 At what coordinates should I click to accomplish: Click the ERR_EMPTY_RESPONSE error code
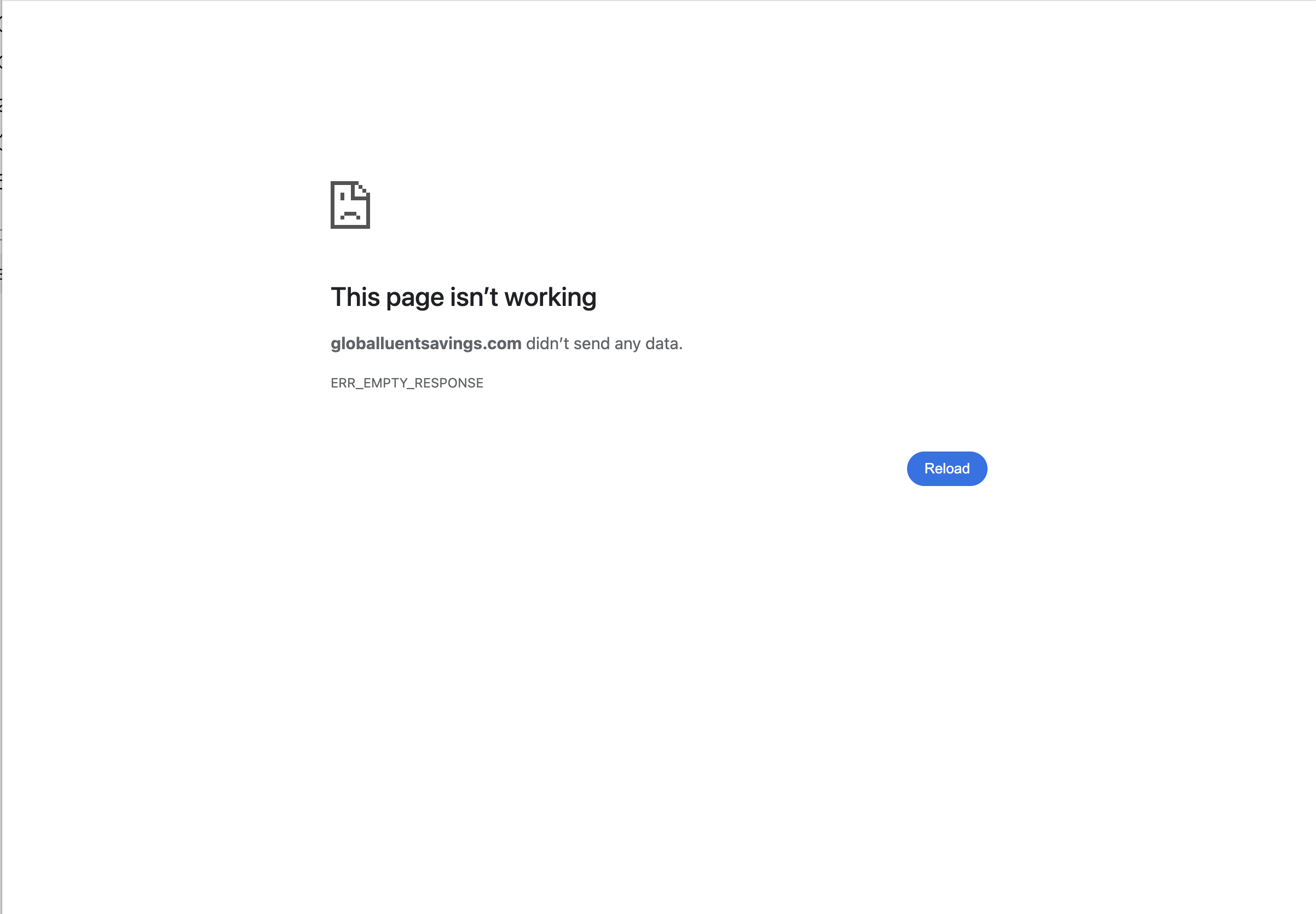(407, 383)
